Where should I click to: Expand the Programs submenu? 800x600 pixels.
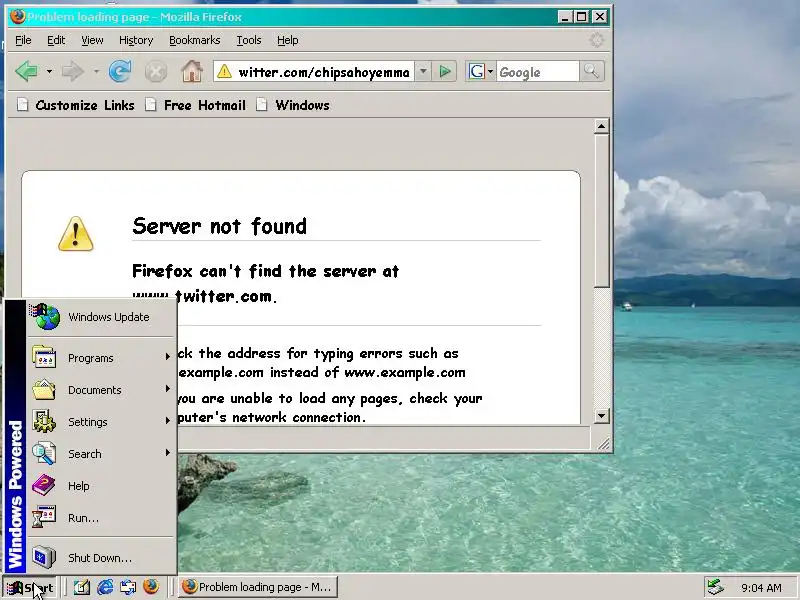[102, 358]
